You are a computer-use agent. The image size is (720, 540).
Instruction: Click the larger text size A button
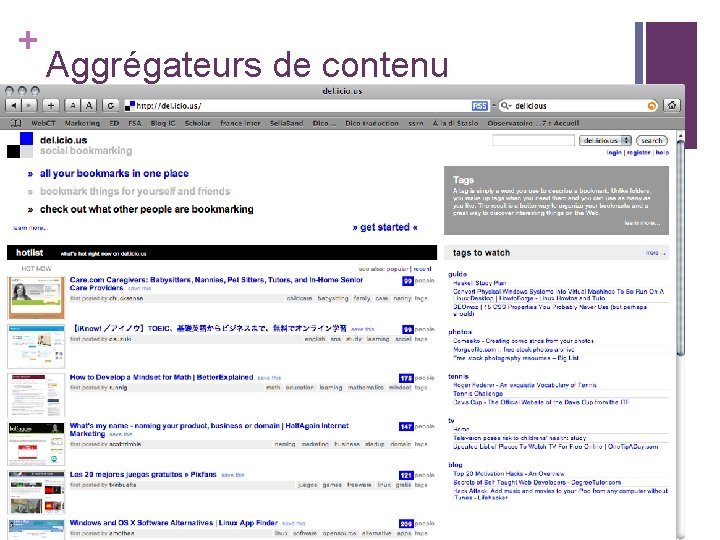89,106
